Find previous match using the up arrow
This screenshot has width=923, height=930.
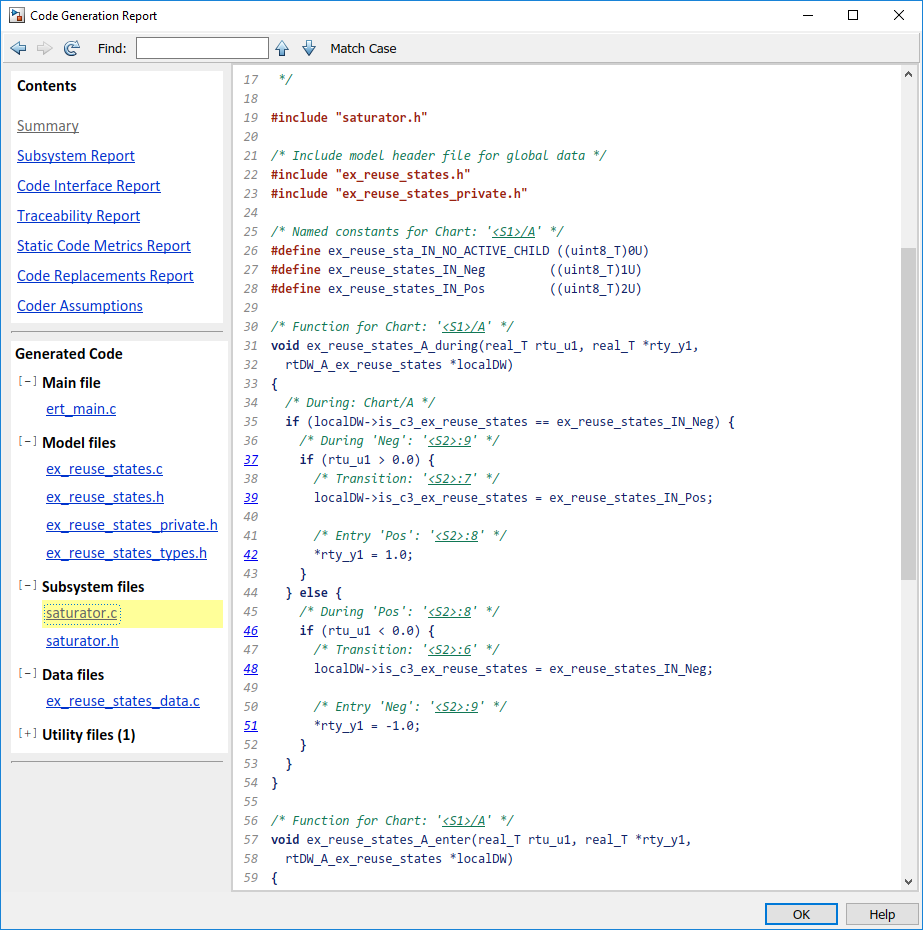tap(281, 48)
